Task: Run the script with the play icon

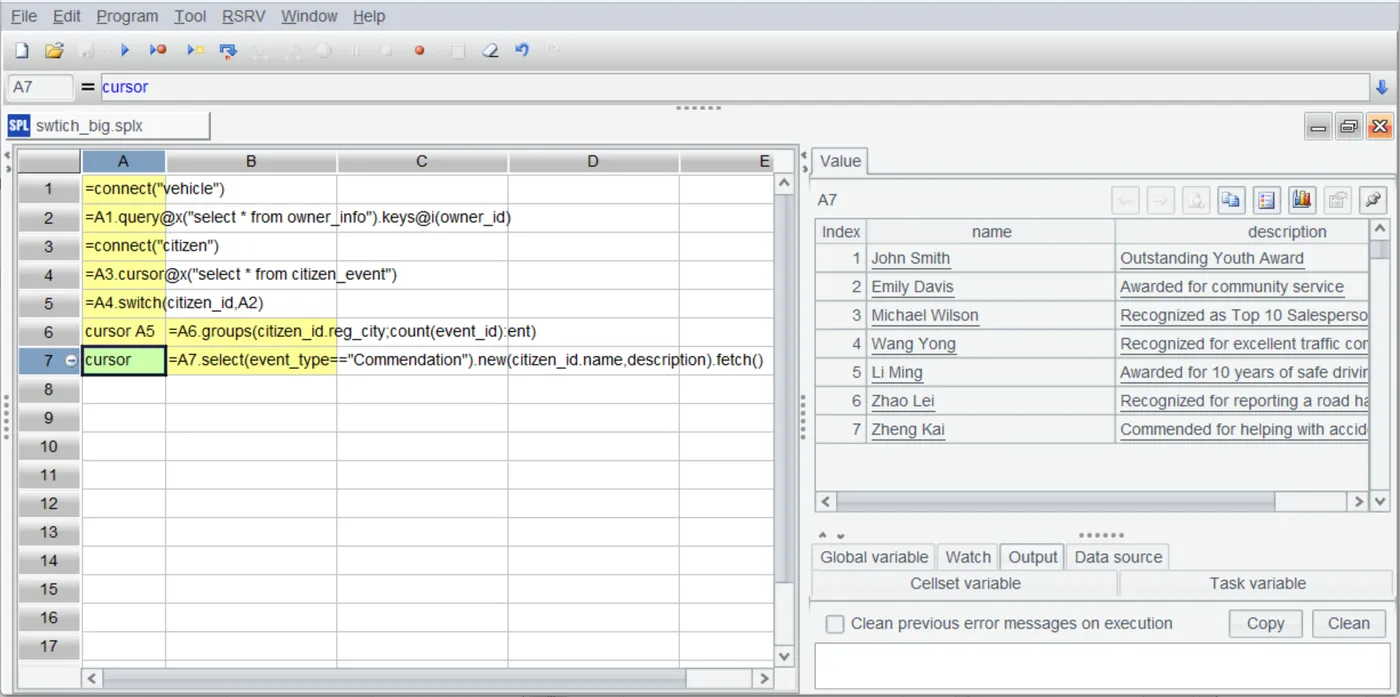Action: pos(125,50)
